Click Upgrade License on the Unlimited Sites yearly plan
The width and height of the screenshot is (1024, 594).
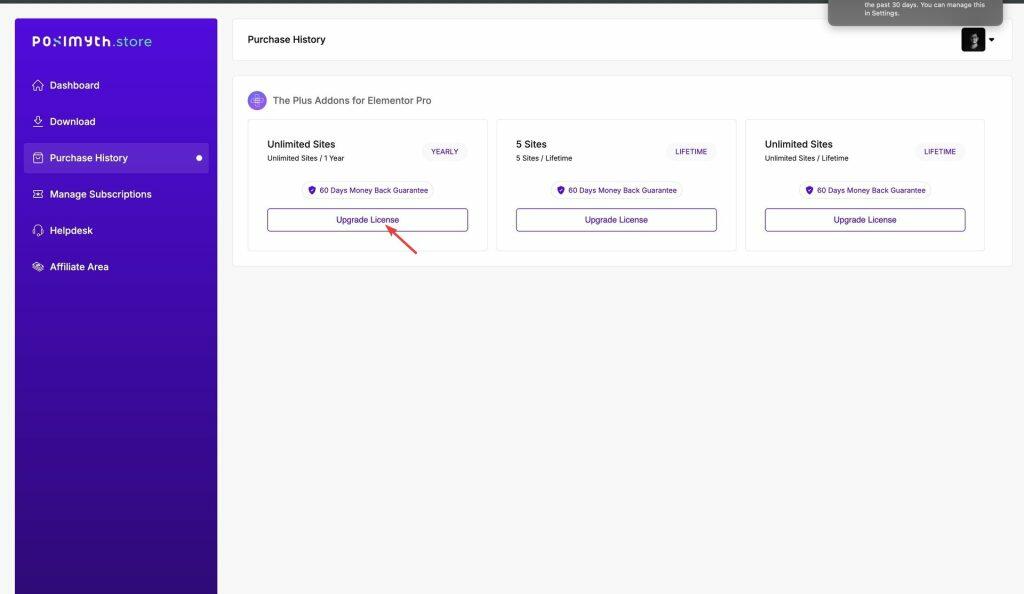click(367, 219)
